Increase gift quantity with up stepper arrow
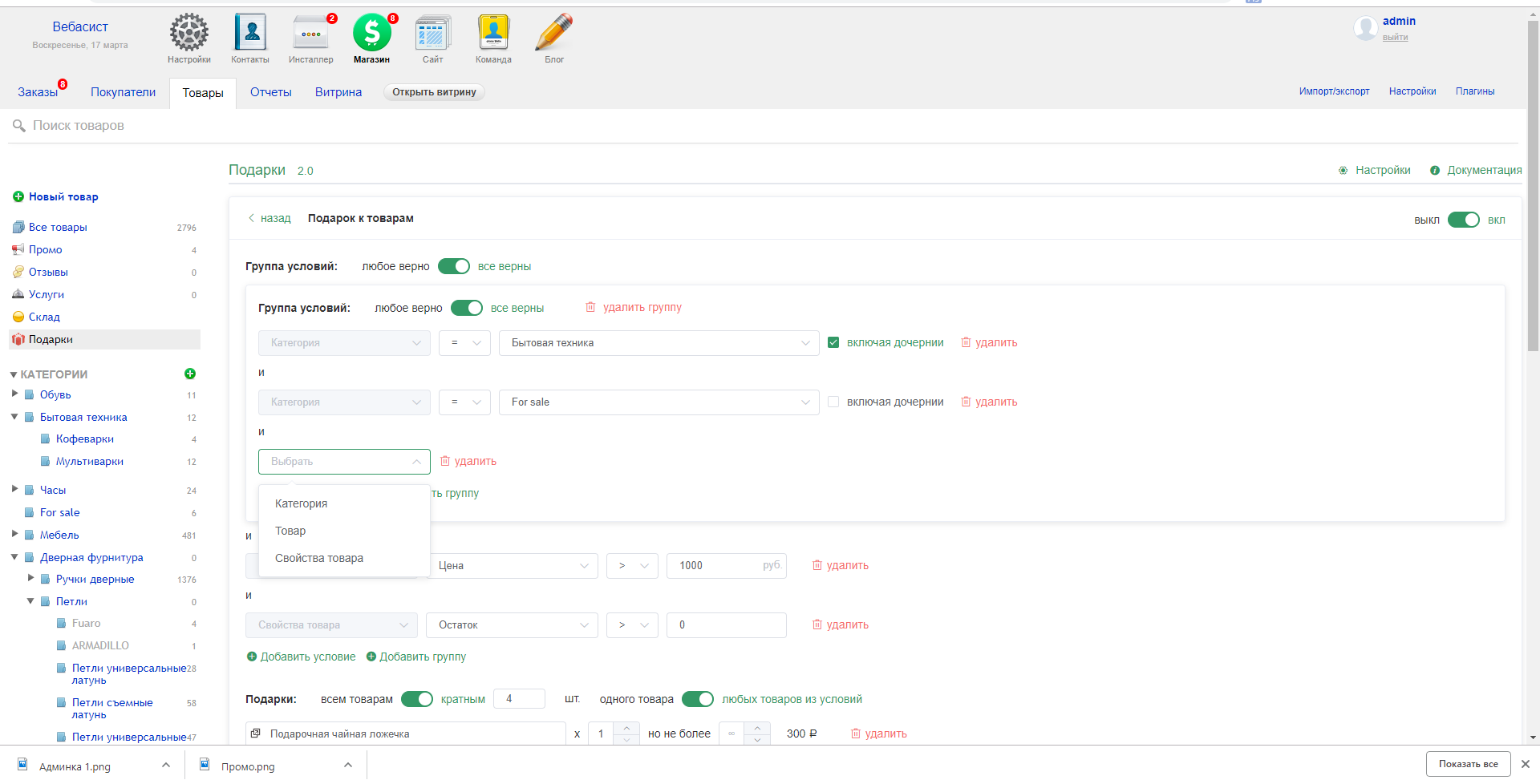The height and width of the screenshot is (784, 1540). [x=626, y=728]
